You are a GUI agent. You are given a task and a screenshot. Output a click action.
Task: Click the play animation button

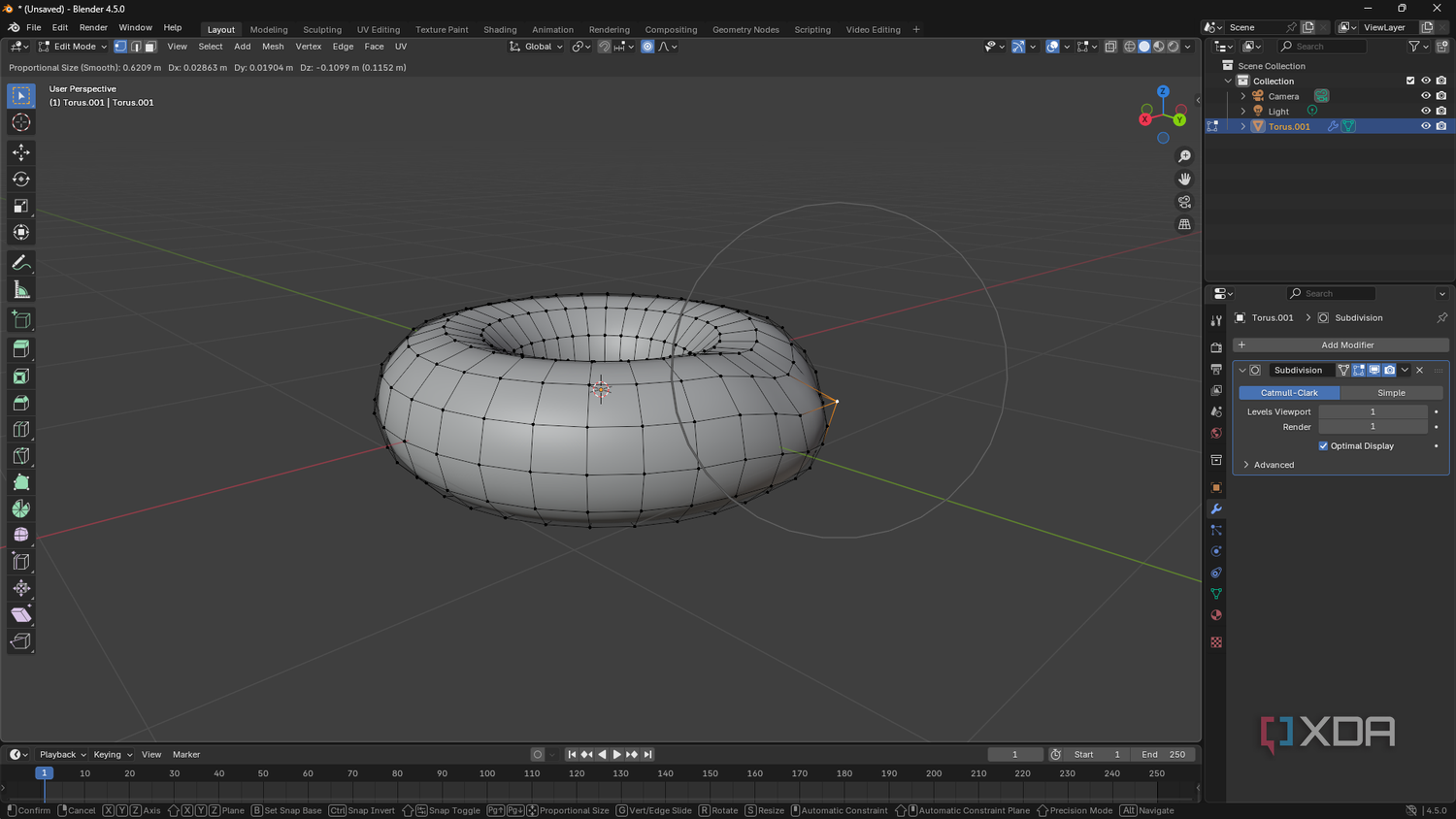pos(616,754)
